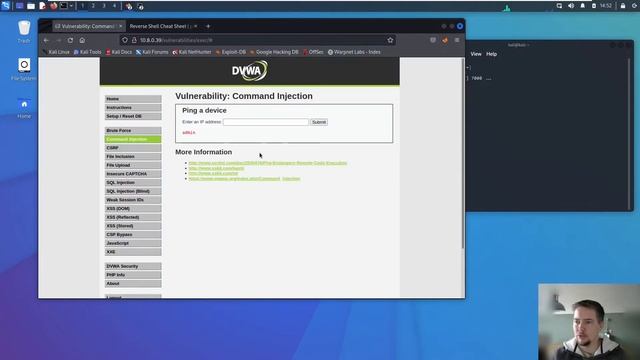This screenshot has height=360, width=640.
Task: Click the Pocket save icon in Firefox toolbar
Action: pos(433,40)
